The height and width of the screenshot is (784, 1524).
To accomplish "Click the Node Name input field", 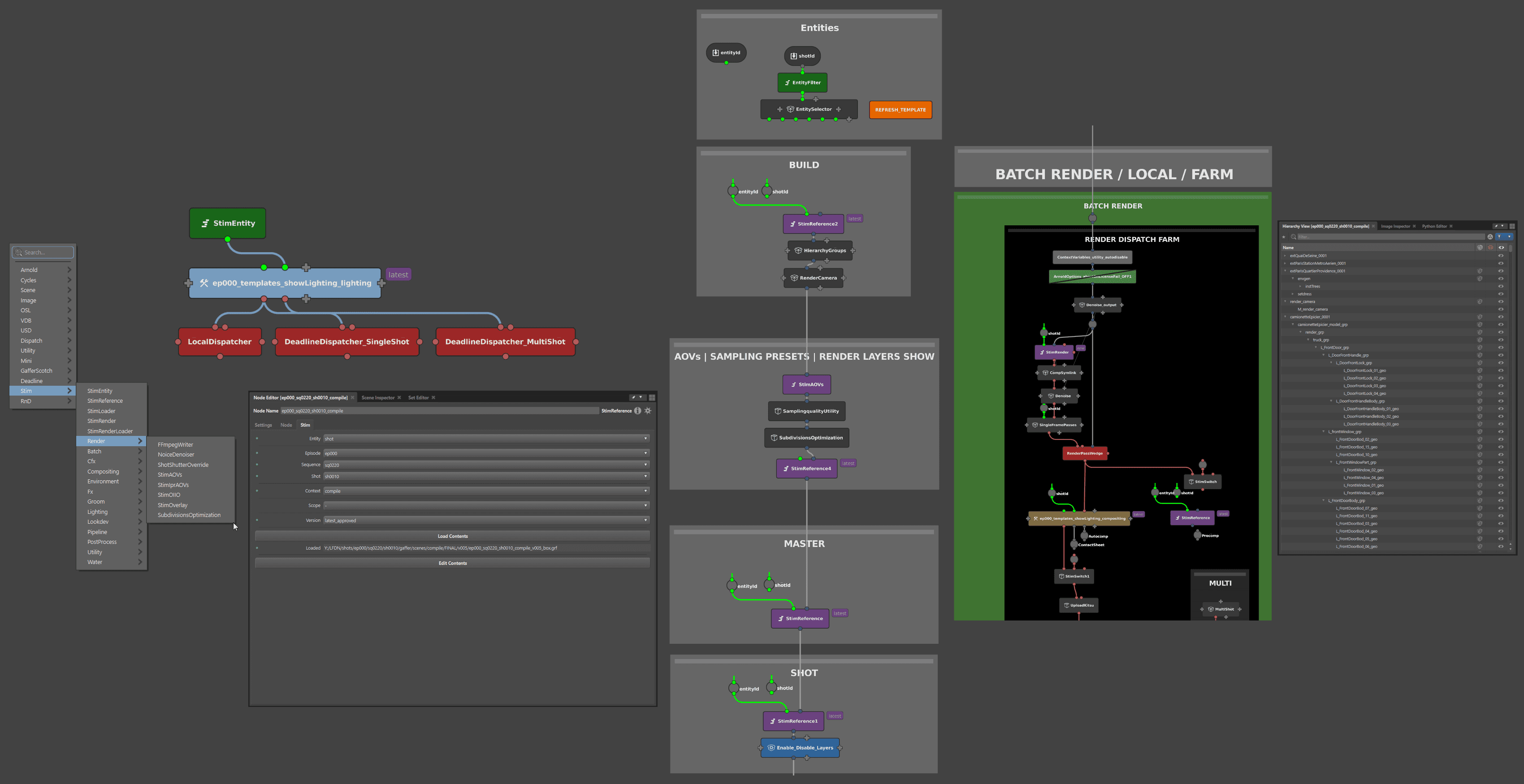I will tap(440, 411).
